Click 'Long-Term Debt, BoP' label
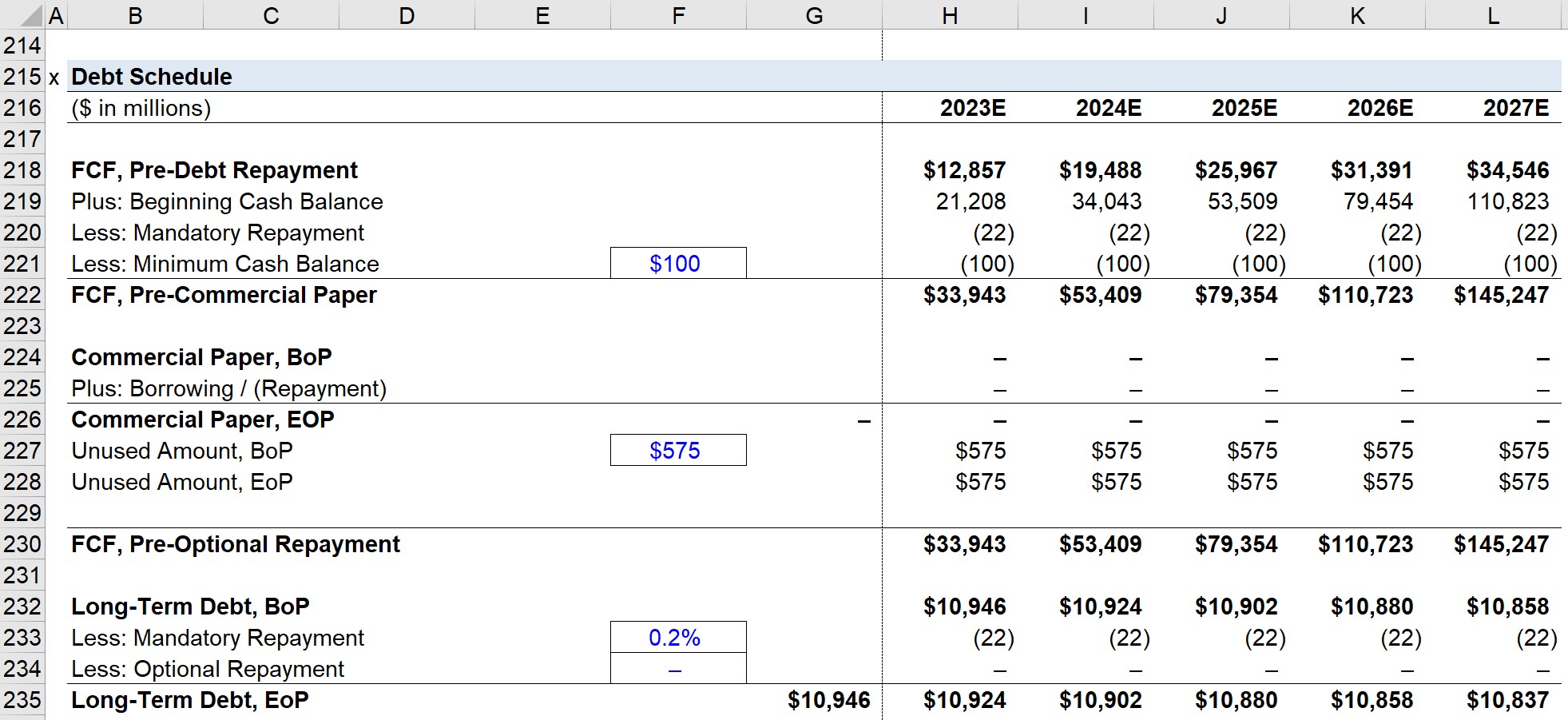This screenshot has width=1568, height=720. point(190,607)
